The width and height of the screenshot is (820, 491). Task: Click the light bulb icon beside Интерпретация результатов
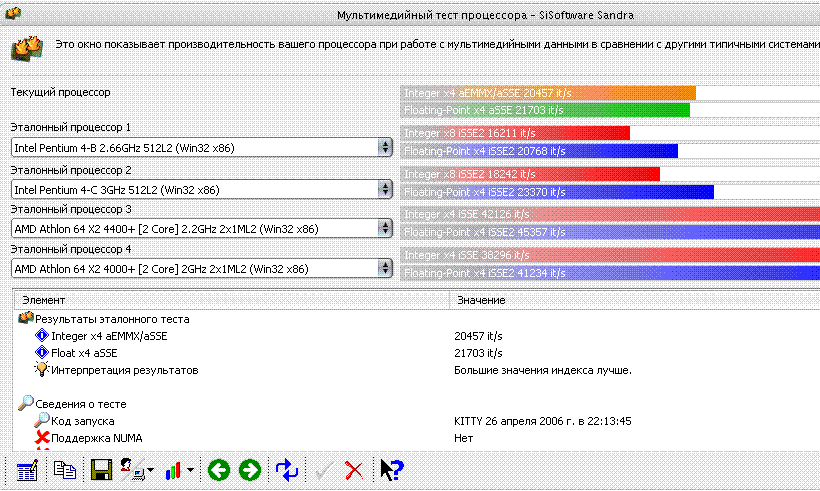coord(41,369)
